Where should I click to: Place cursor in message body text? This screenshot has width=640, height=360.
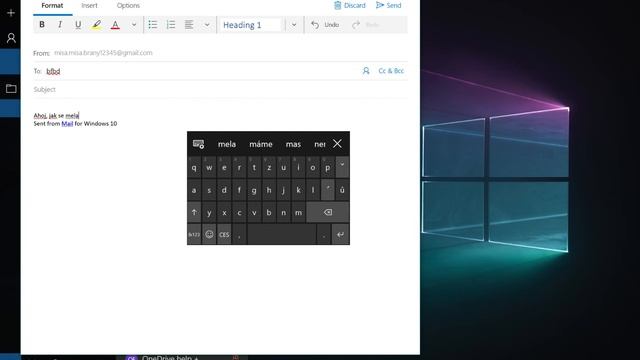pyautogui.click(x=56, y=116)
